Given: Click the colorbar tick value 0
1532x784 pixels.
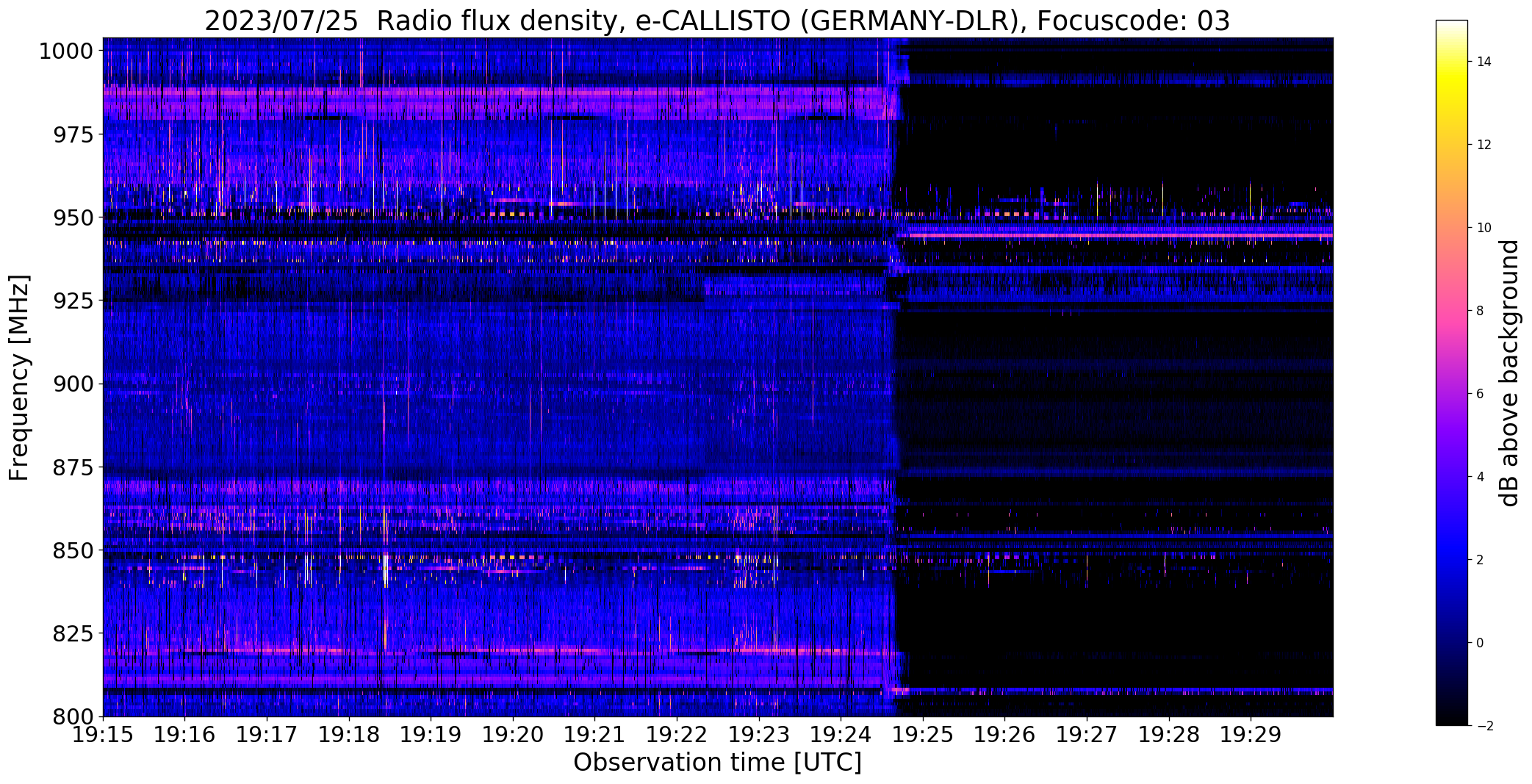Looking at the screenshot, I should pos(1481,643).
